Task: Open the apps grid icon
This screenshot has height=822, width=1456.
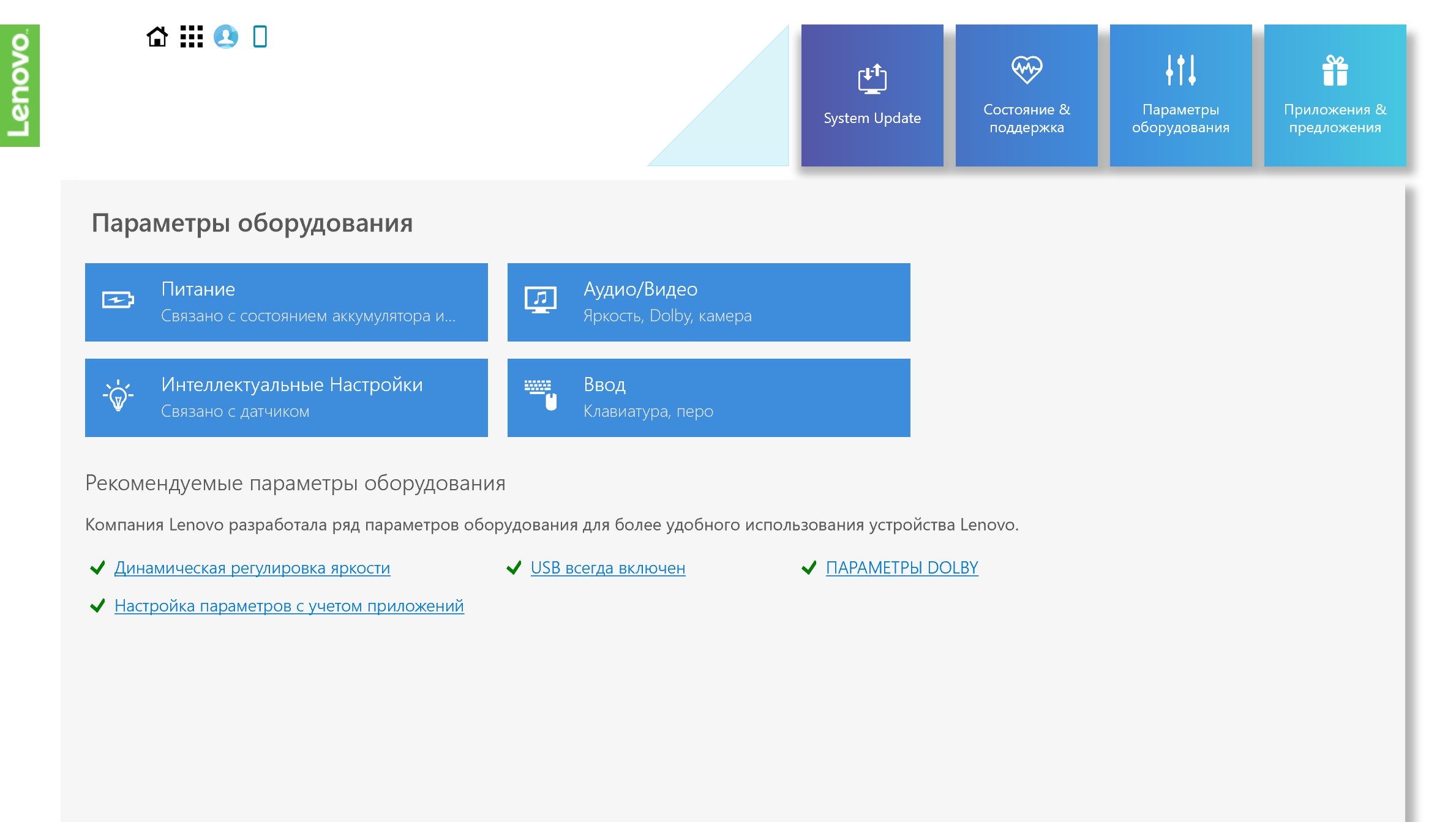Action: click(x=192, y=37)
